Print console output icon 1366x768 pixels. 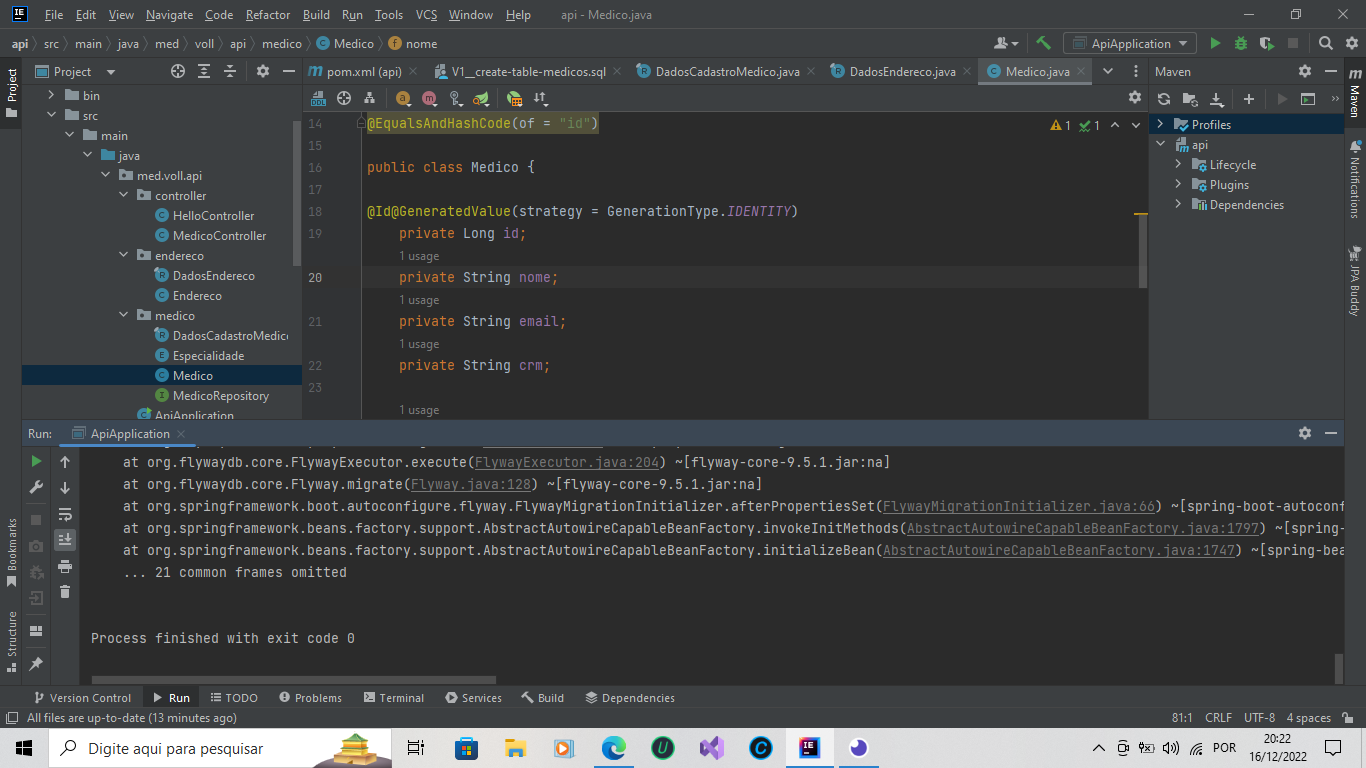[65, 566]
